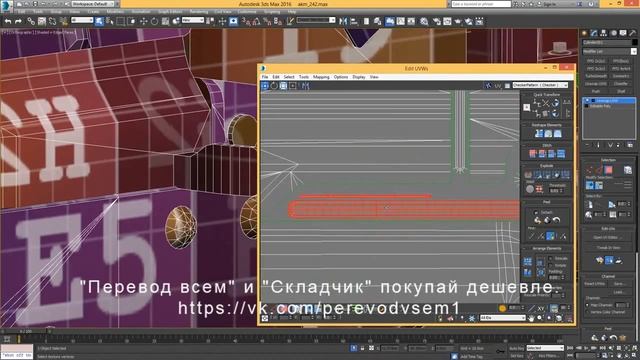
Task: Click Pack Custom icon in Arrange Elements
Action: tap(528, 262)
